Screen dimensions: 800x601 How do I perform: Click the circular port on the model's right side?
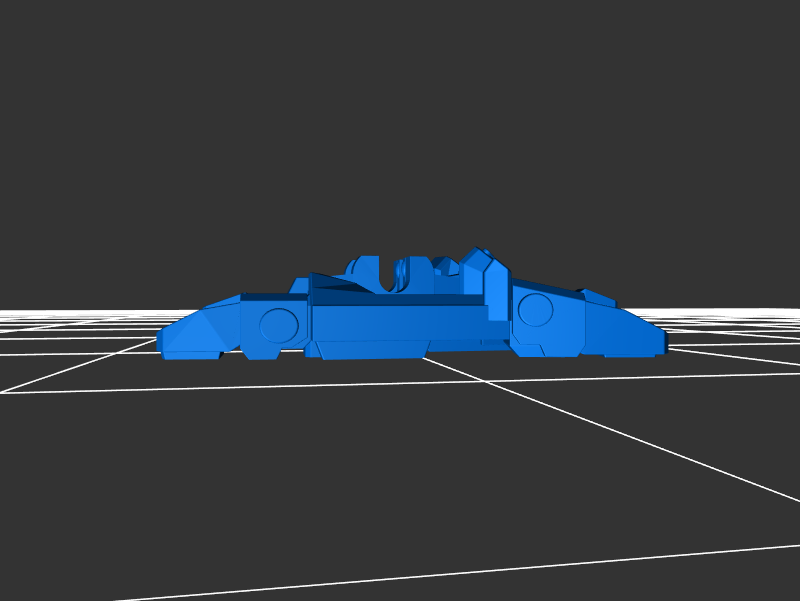[x=536, y=310]
